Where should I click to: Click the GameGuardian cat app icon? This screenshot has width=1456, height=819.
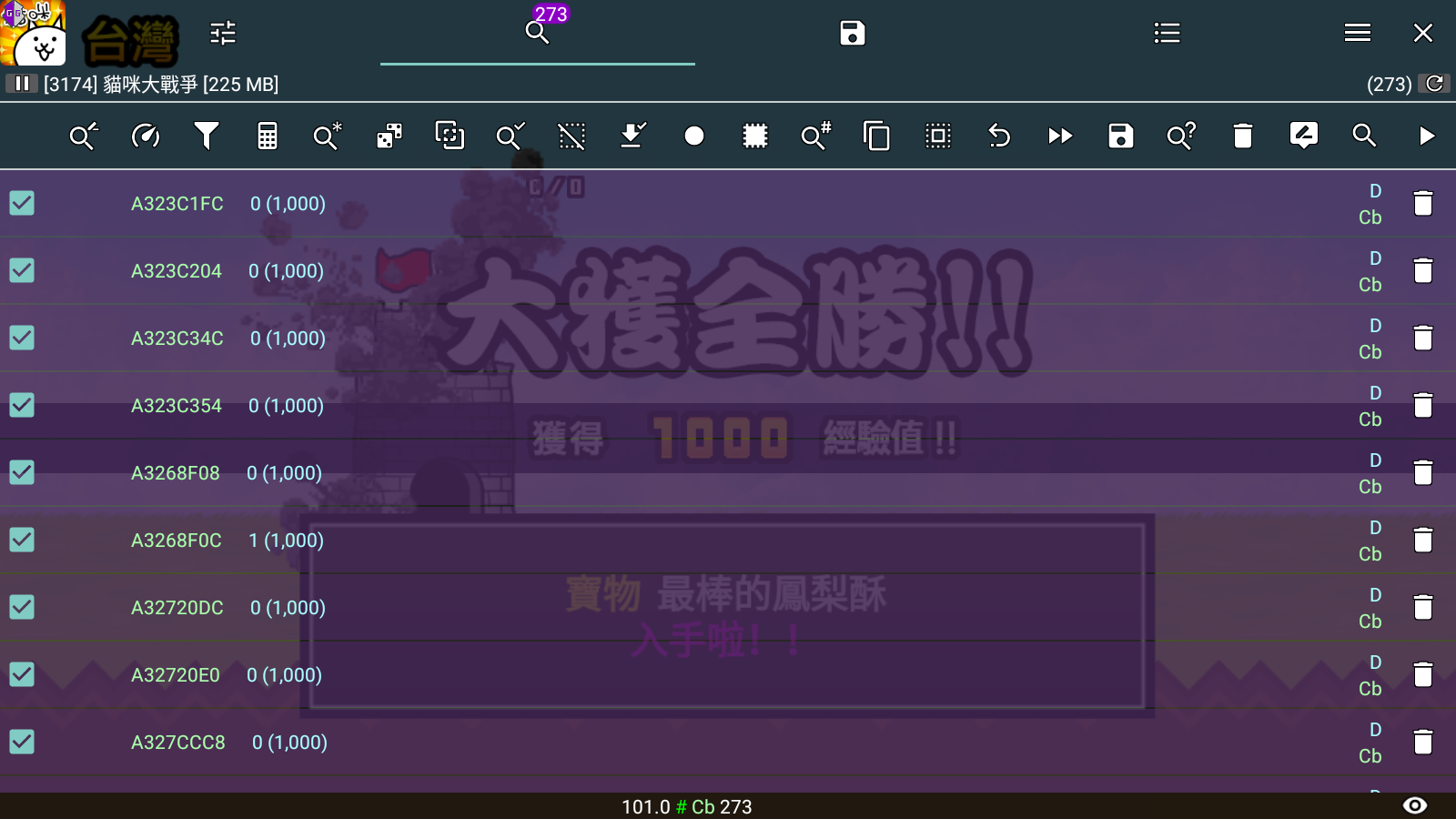pyautogui.click(x=34, y=33)
